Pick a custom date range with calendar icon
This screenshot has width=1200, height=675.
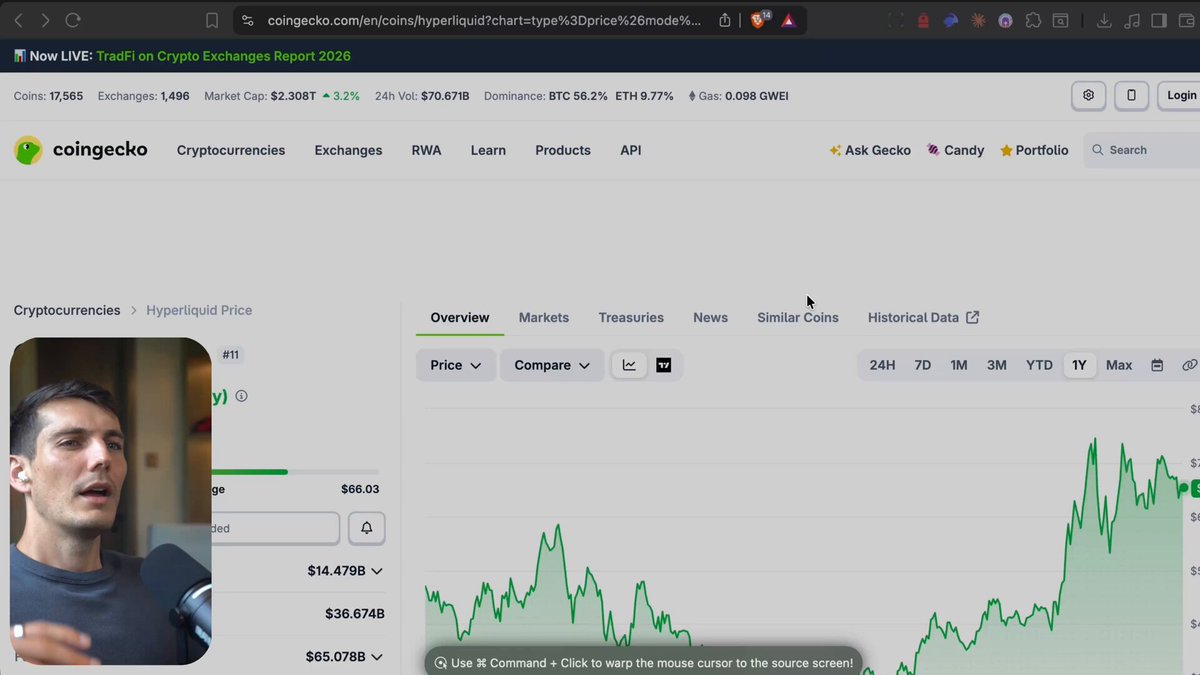click(x=1157, y=365)
